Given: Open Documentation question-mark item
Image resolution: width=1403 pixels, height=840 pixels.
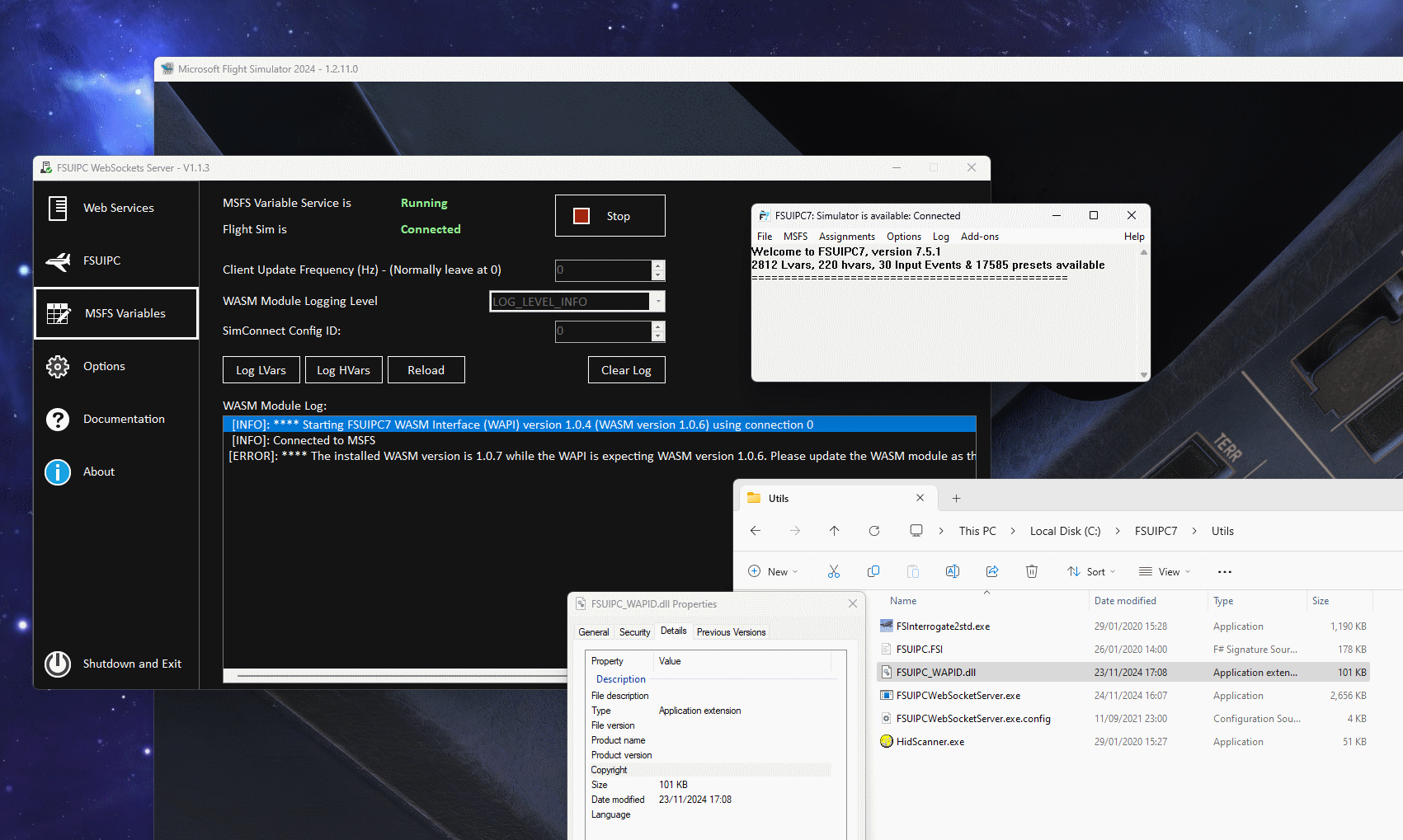Looking at the screenshot, I should (x=116, y=419).
